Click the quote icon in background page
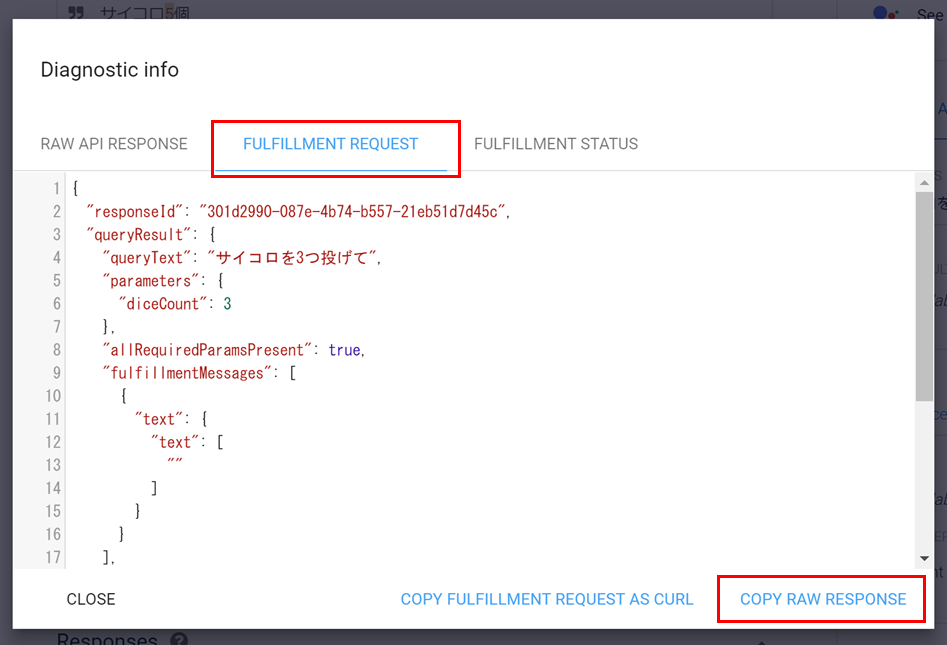947x645 pixels. [75, 11]
